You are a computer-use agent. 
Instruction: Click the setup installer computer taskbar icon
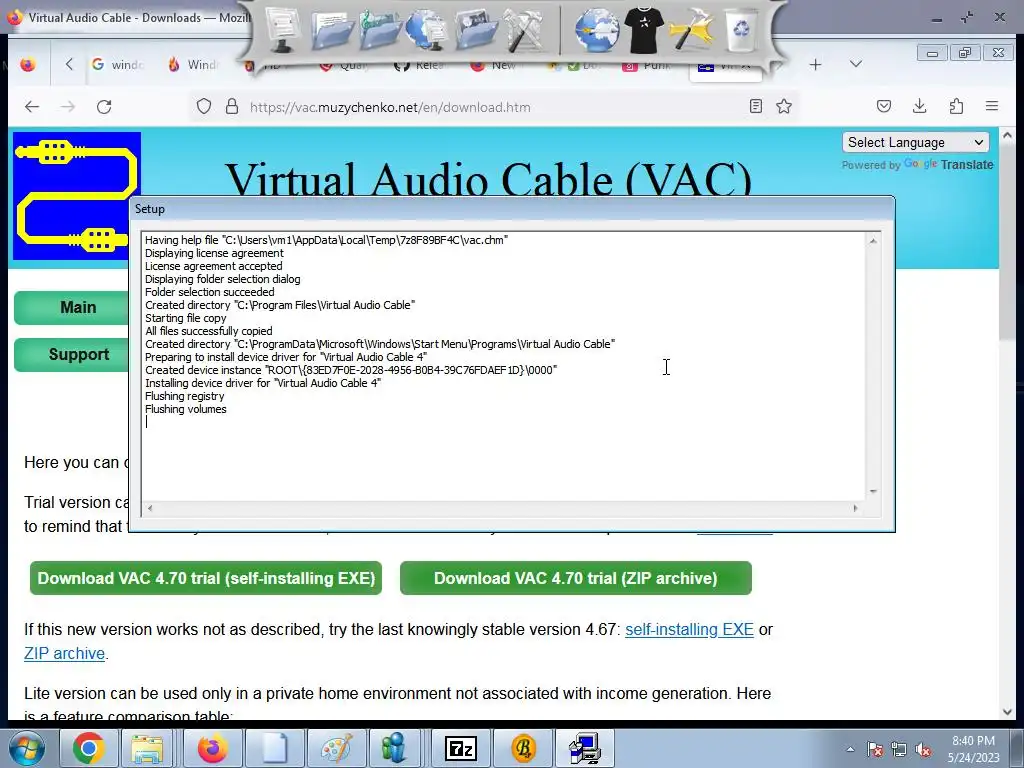pos(584,748)
